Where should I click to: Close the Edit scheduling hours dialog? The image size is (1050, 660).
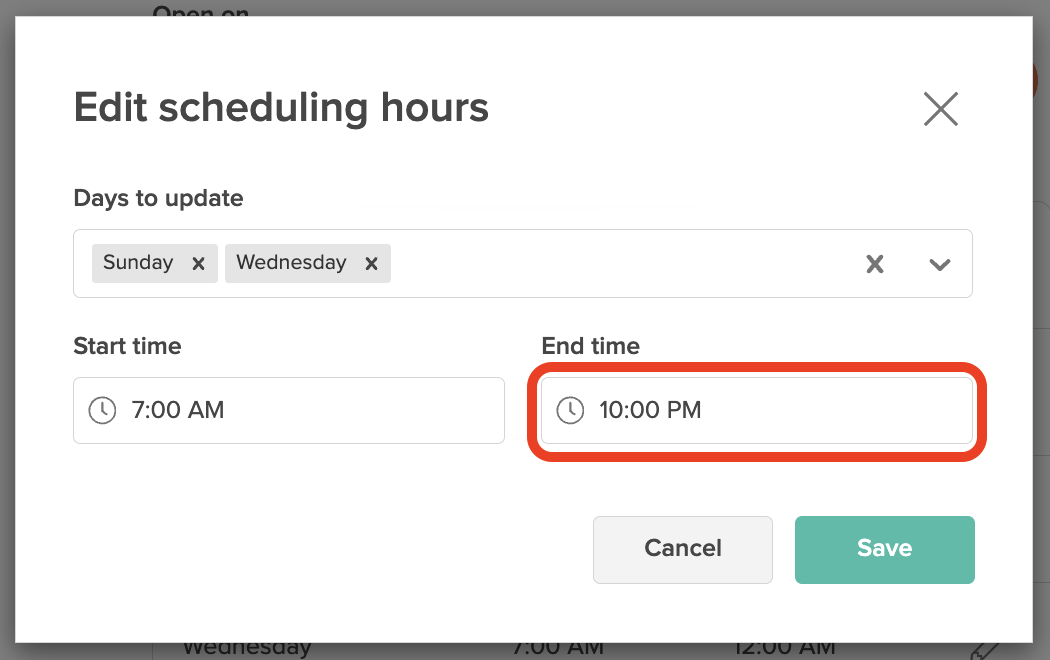click(x=940, y=109)
